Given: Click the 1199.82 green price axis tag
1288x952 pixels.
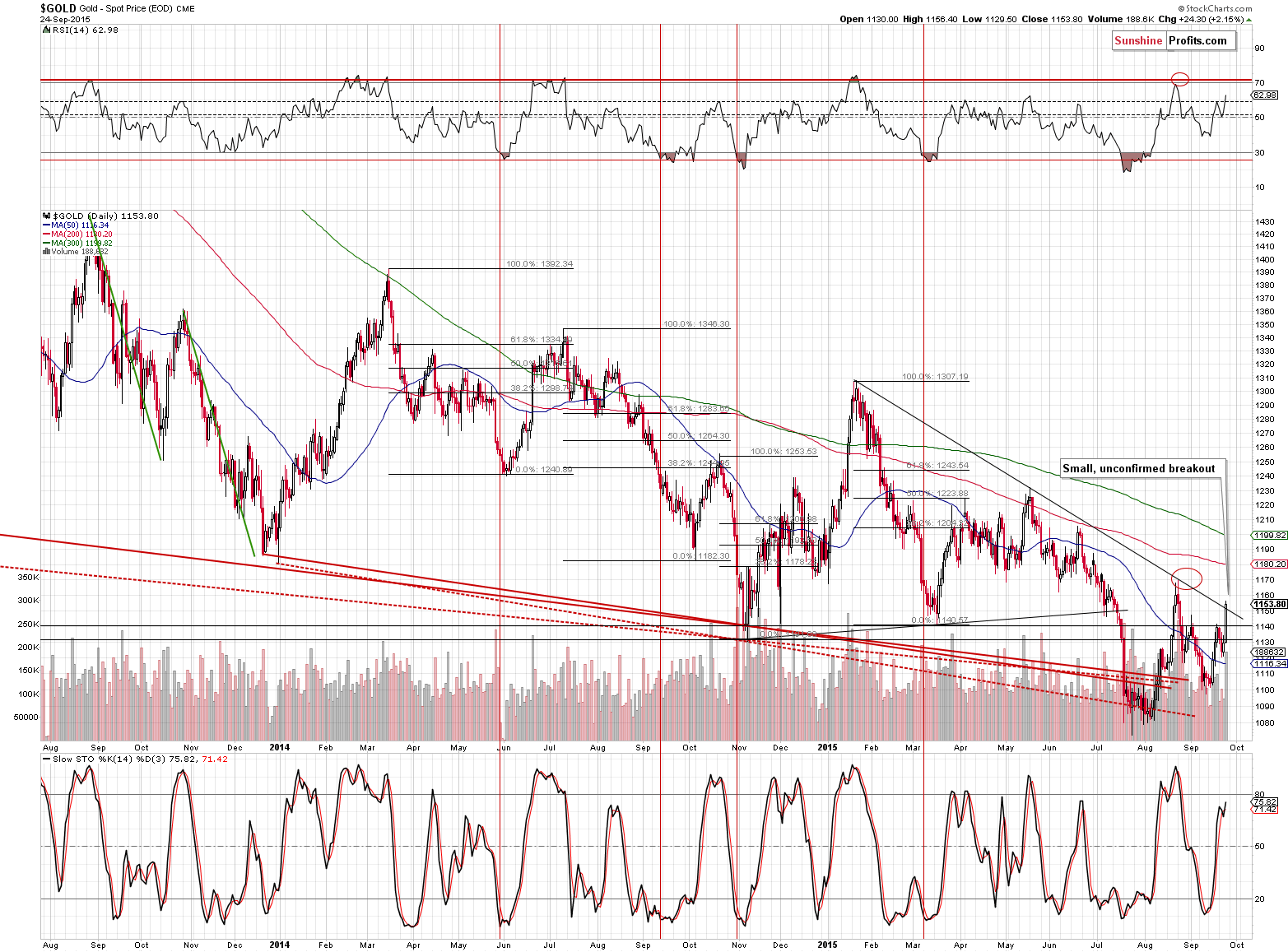Looking at the screenshot, I should pyautogui.click(x=1268, y=535).
